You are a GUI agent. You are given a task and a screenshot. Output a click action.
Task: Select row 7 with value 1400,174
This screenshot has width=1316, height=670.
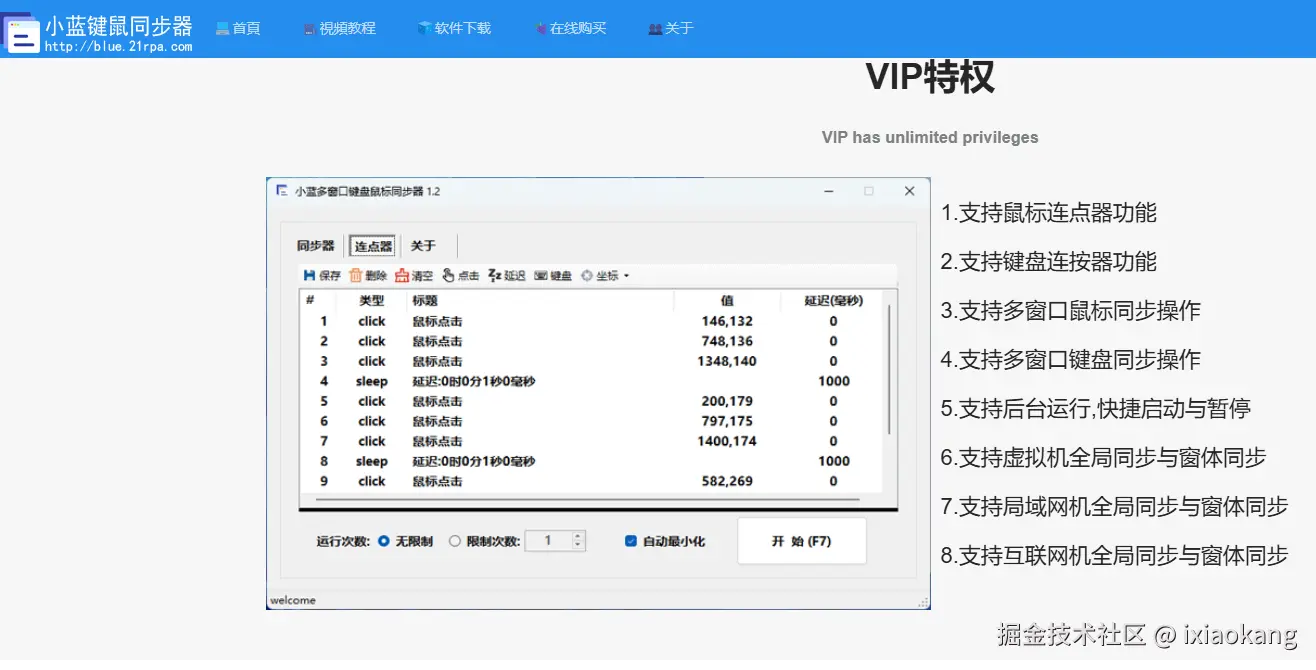click(x=592, y=441)
